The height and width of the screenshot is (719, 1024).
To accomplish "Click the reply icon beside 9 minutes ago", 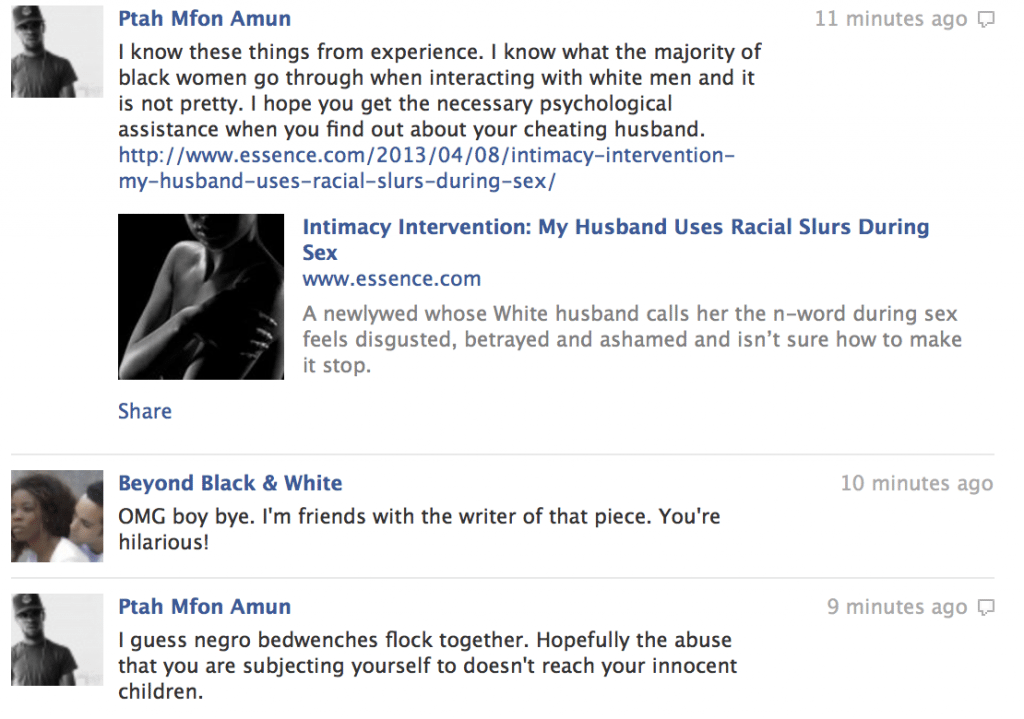I will point(985,607).
